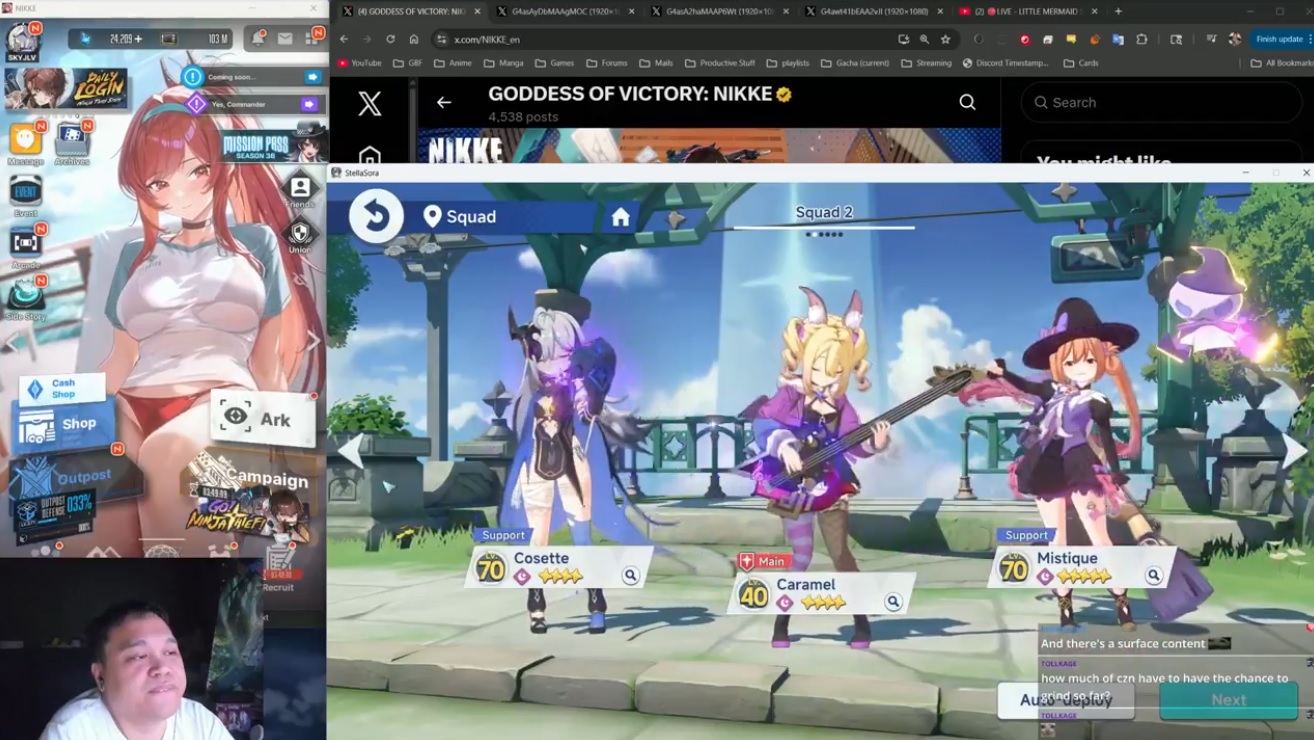Open the Ark button in NIKKE
Screen dimensions: 1314x740
(262, 419)
